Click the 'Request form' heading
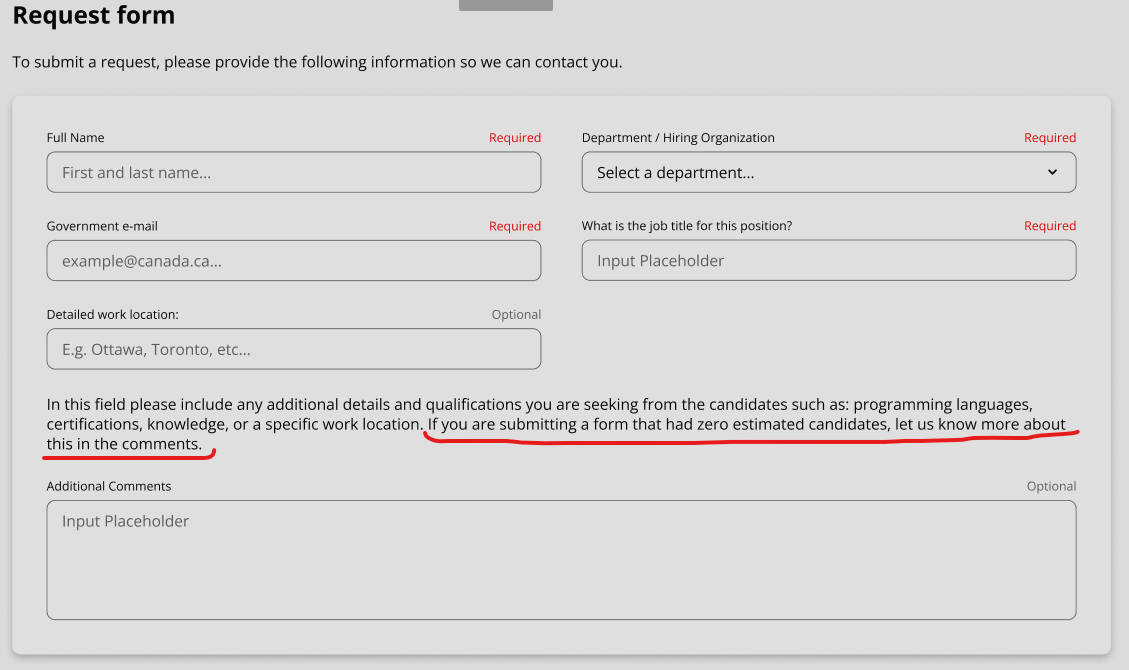This screenshot has width=1129, height=670. click(x=93, y=16)
